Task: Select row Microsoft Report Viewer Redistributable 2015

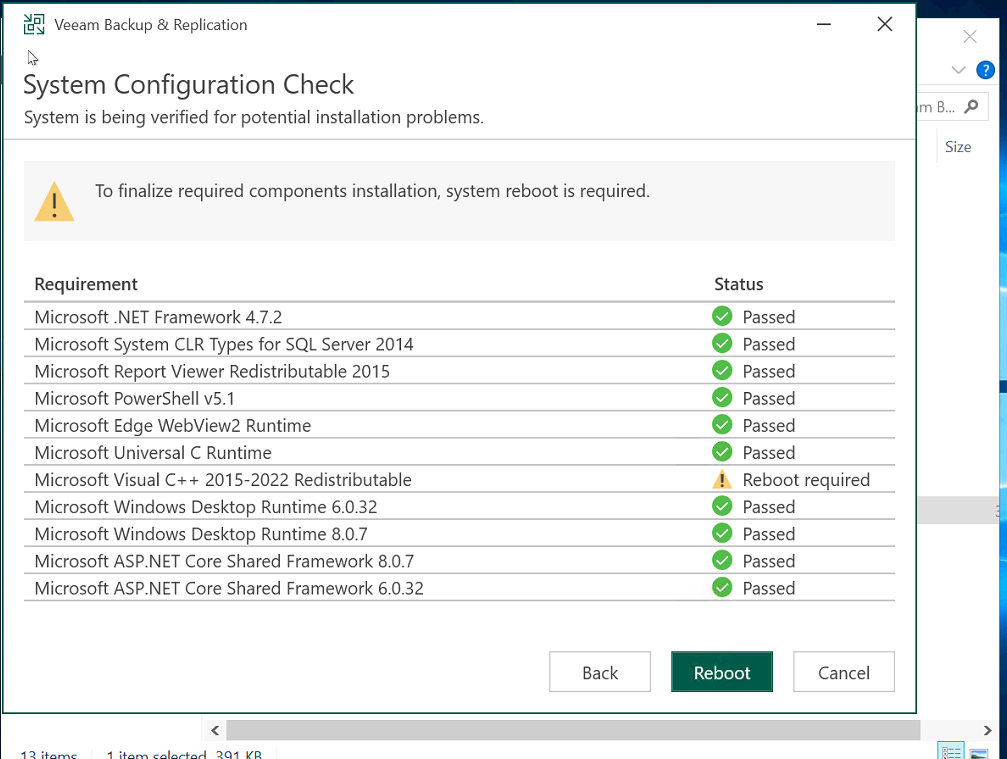Action: [x=459, y=371]
